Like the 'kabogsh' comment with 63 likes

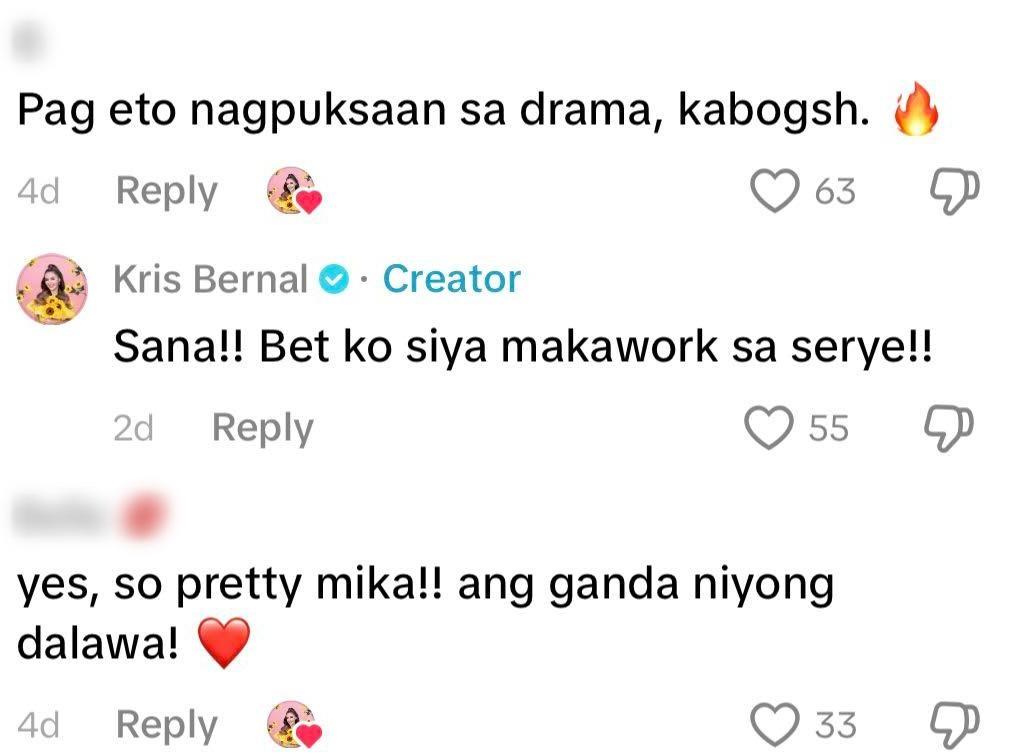click(x=776, y=191)
